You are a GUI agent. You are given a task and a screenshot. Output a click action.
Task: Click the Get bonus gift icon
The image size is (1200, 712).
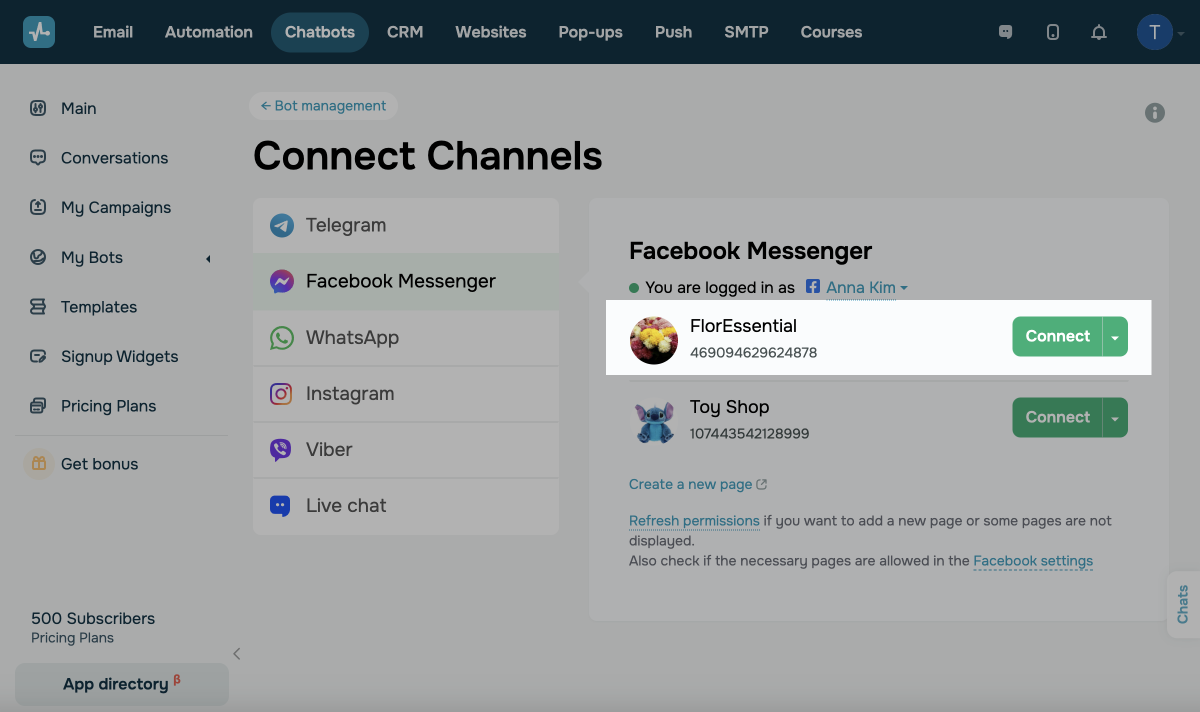38,463
